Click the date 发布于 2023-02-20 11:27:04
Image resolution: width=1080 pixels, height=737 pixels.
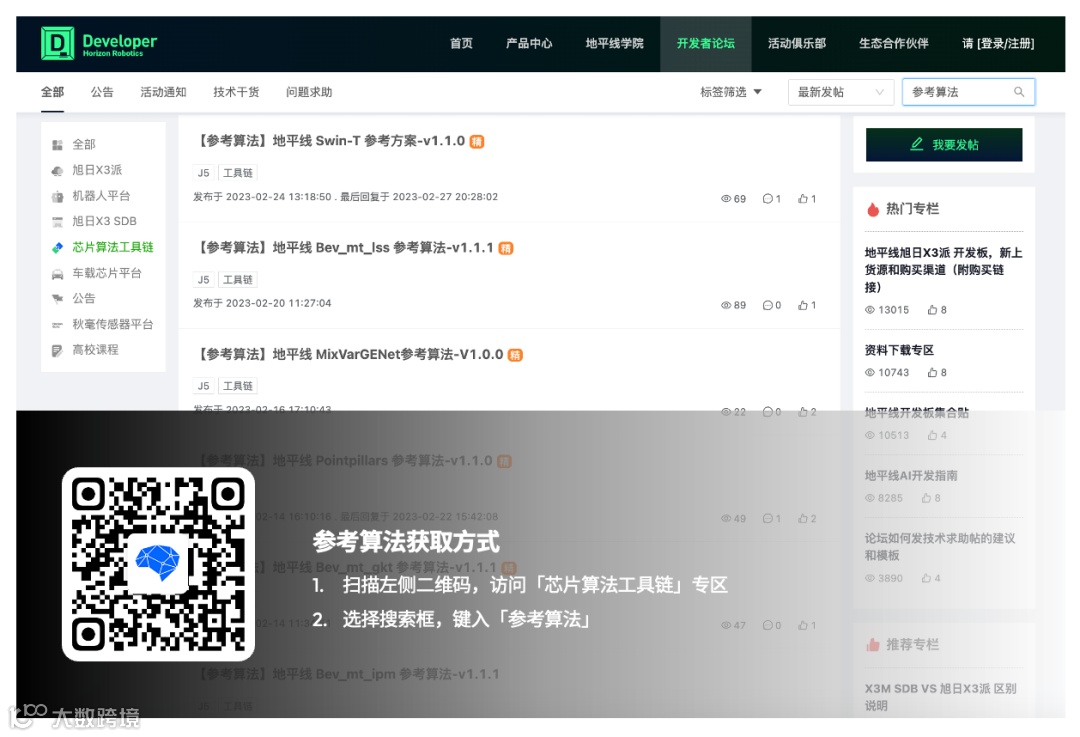coord(262,303)
